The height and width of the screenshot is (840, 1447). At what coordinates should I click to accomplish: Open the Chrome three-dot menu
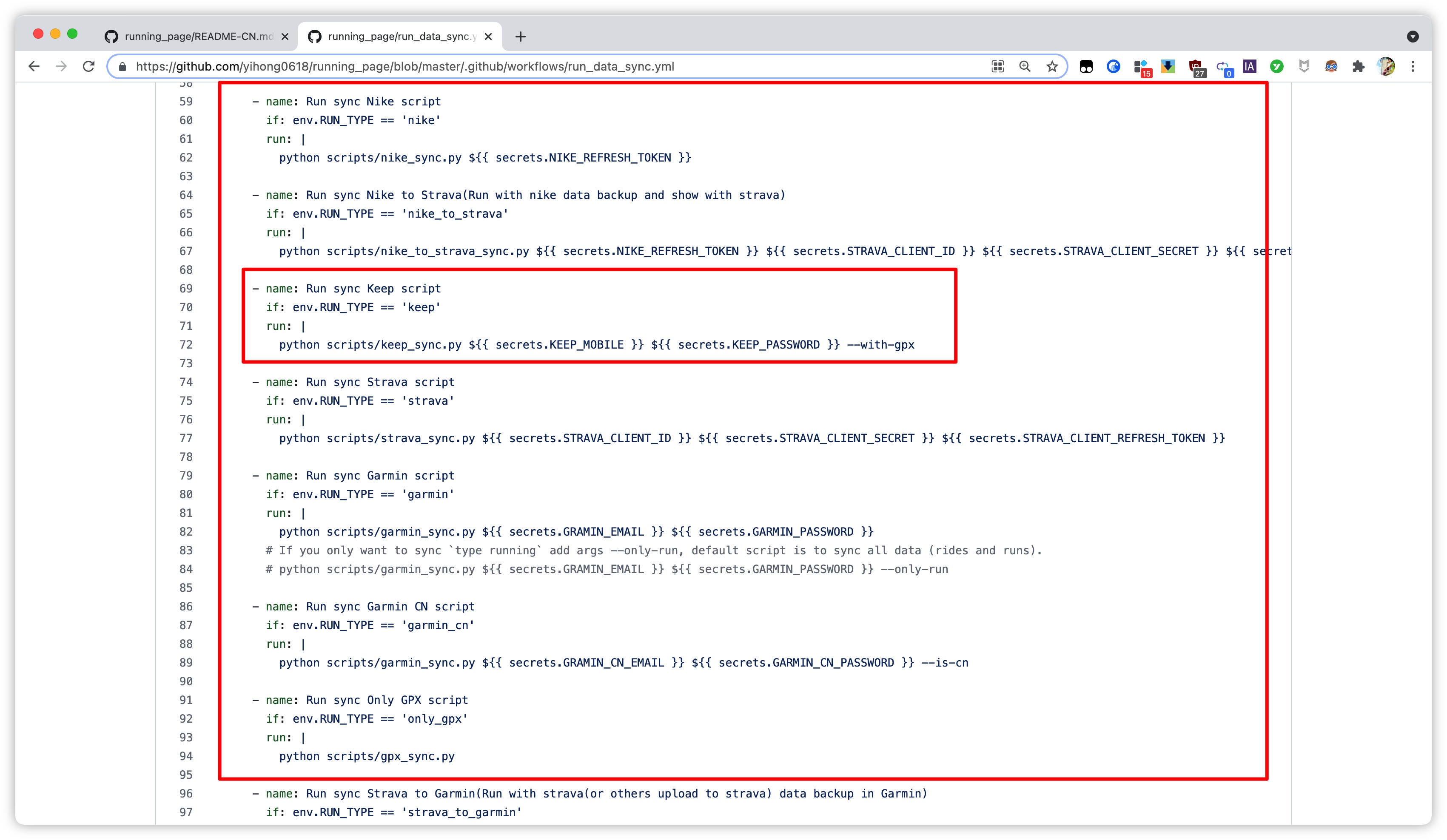1413,67
